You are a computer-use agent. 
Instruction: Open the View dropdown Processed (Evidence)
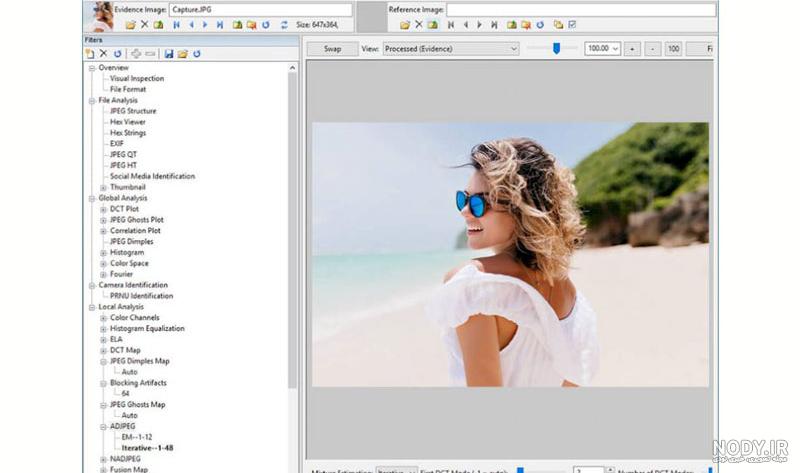pos(451,48)
